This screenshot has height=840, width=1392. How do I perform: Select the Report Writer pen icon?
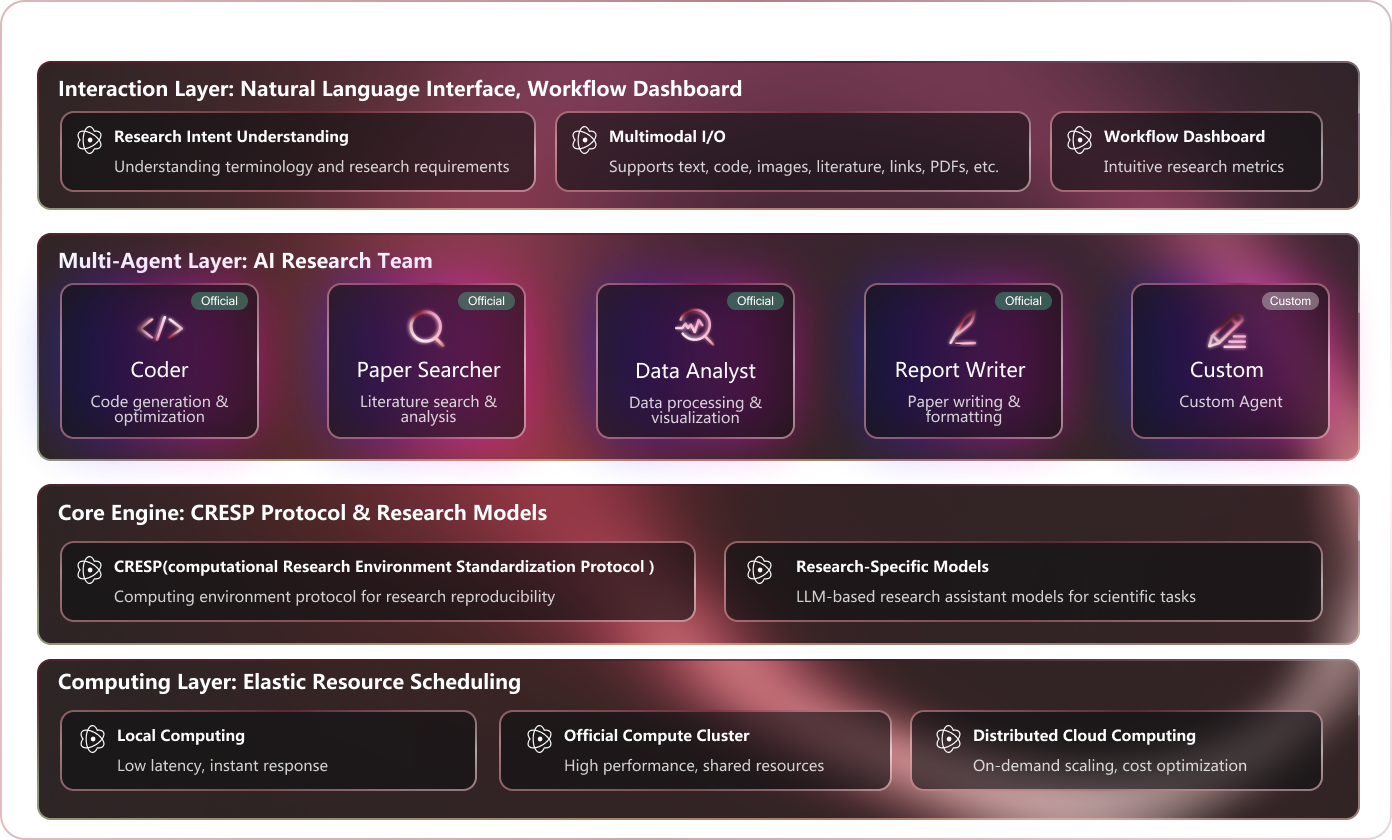pyautogui.click(x=961, y=327)
